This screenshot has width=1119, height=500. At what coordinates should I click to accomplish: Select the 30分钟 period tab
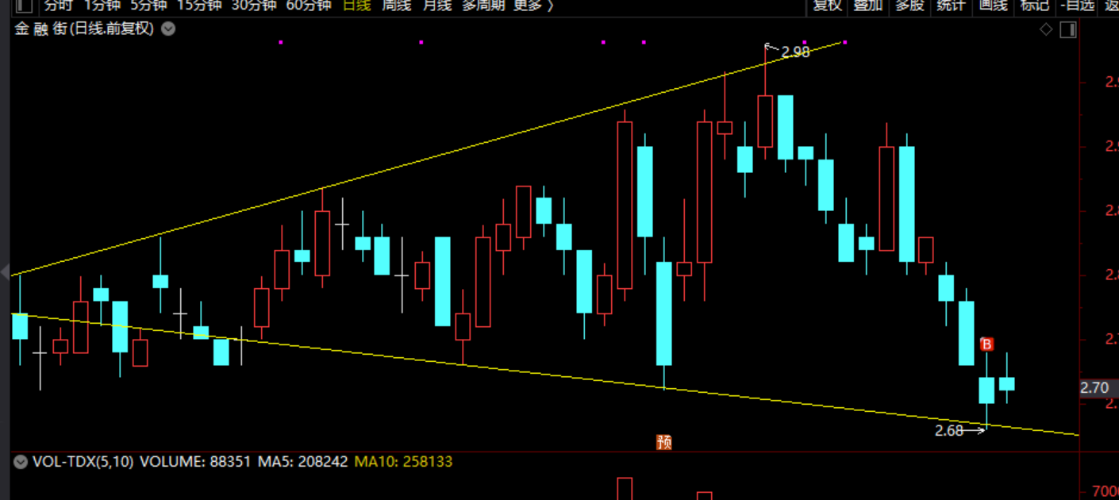coord(253,6)
